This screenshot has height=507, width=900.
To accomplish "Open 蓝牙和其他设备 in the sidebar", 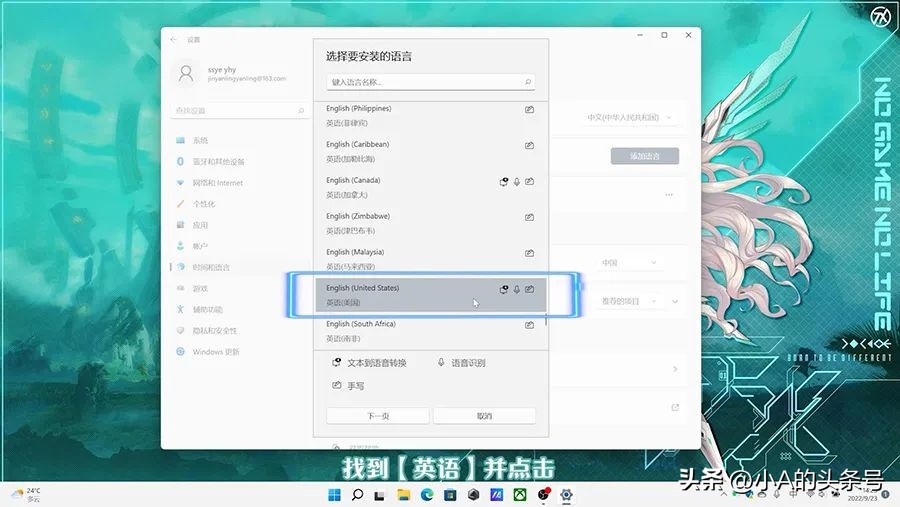I will coord(239,161).
